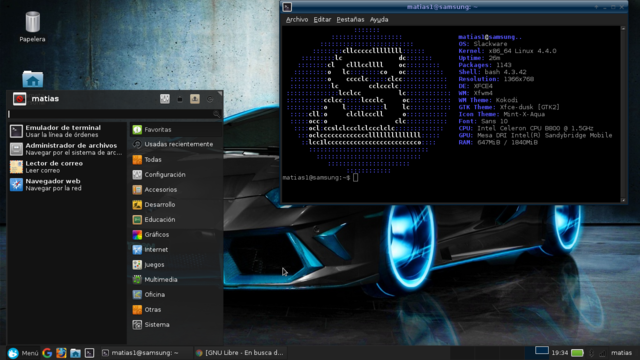Screen dimensions: 640x360
Task: Select the Favoritas category
Action: (176, 129)
